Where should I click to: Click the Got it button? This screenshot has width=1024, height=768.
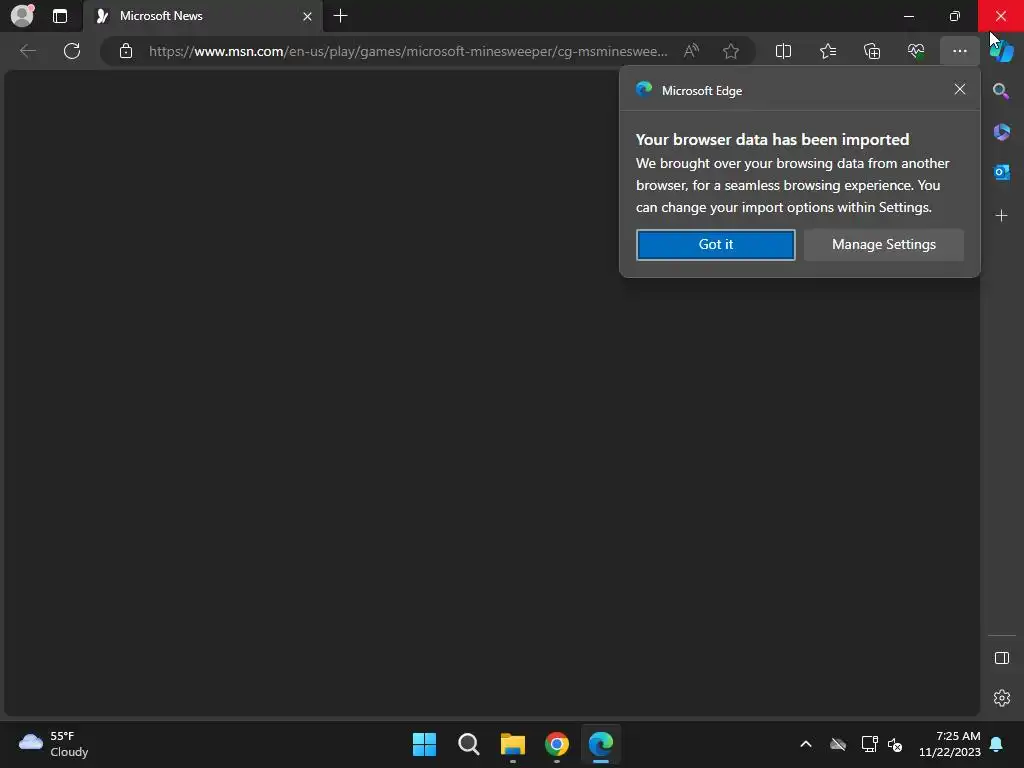click(x=716, y=244)
